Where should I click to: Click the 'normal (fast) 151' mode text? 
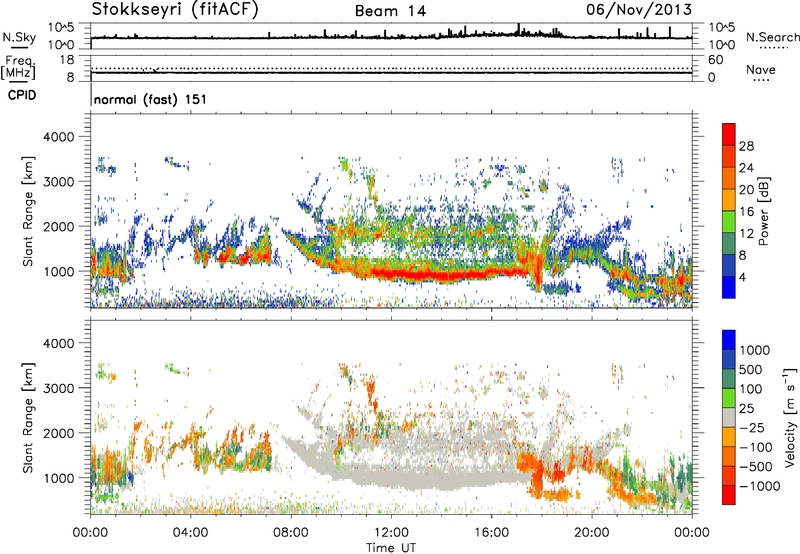click(x=151, y=99)
